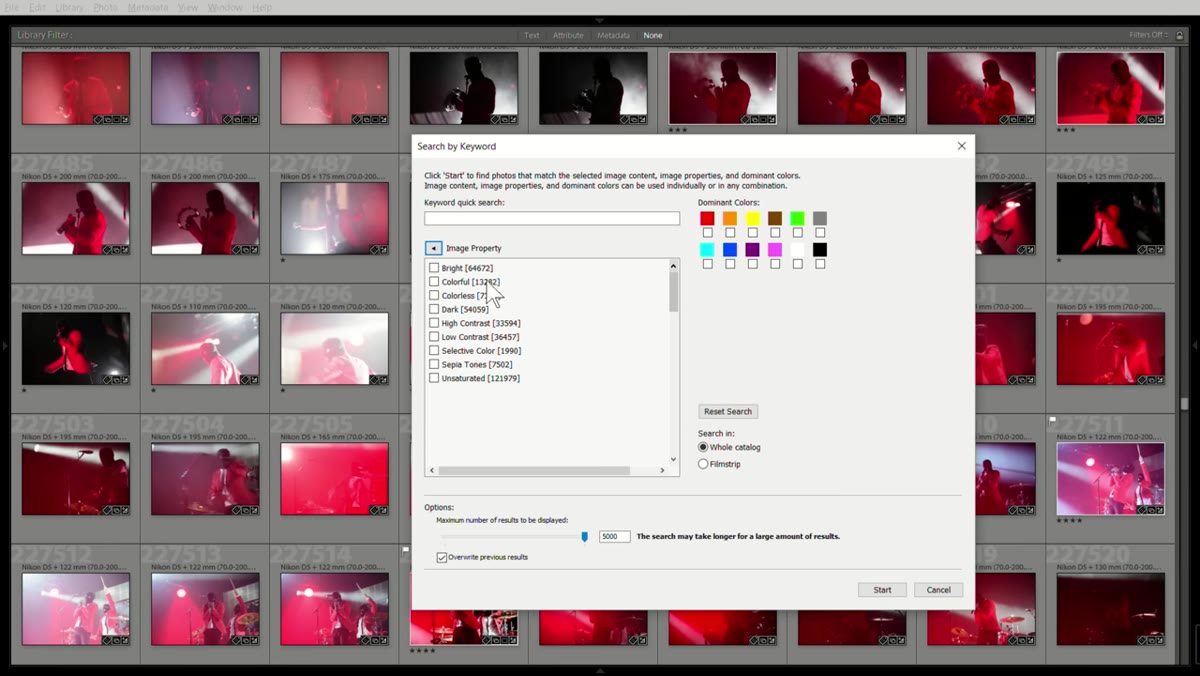Viewport: 1200px width, 676px height.
Task: Click the white dominant color swatch
Action: click(797, 249)
